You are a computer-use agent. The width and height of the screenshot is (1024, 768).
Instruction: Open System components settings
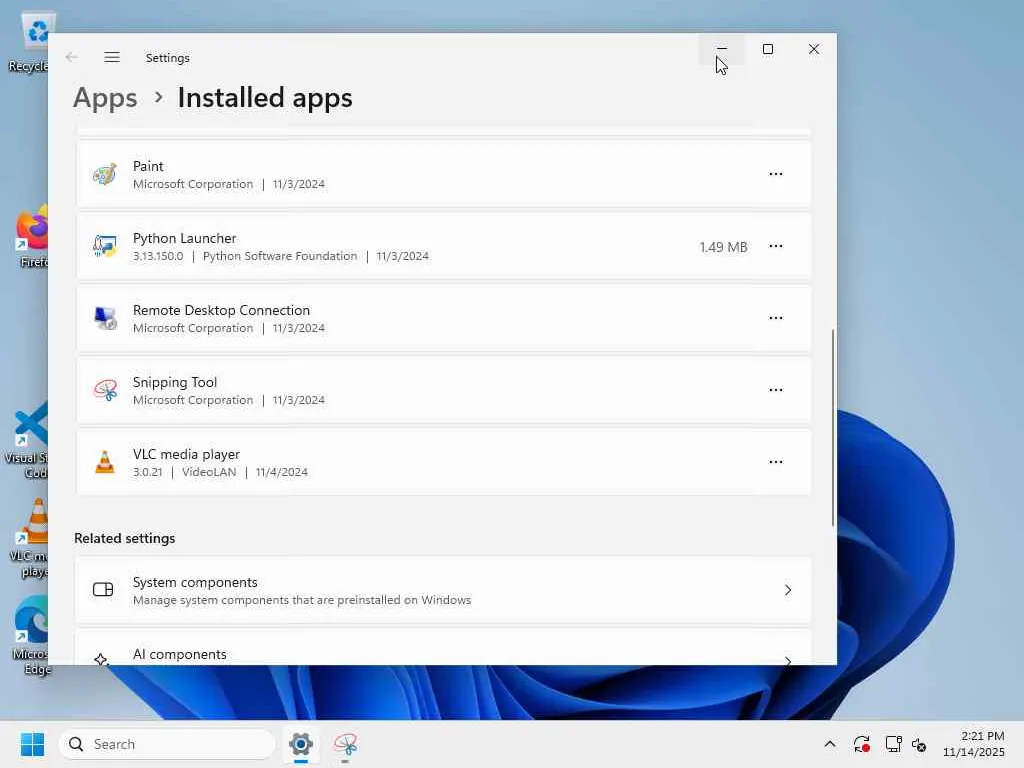pos(443,590)
